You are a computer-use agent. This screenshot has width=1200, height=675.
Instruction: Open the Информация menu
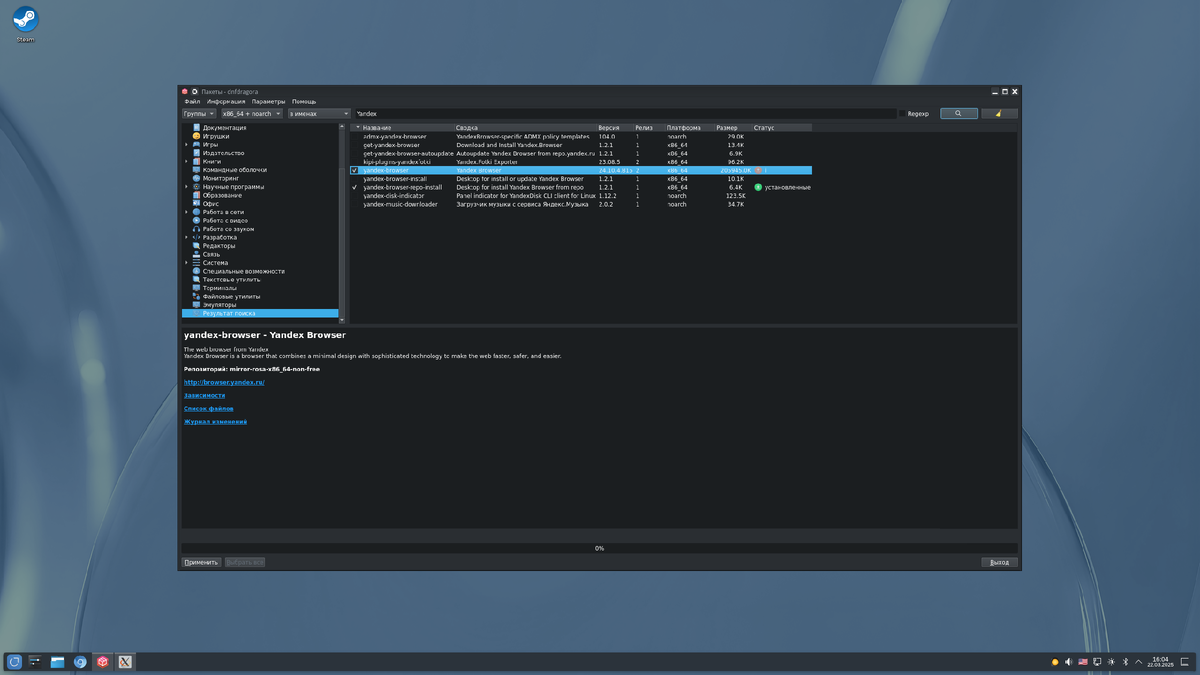coord(227,101)
